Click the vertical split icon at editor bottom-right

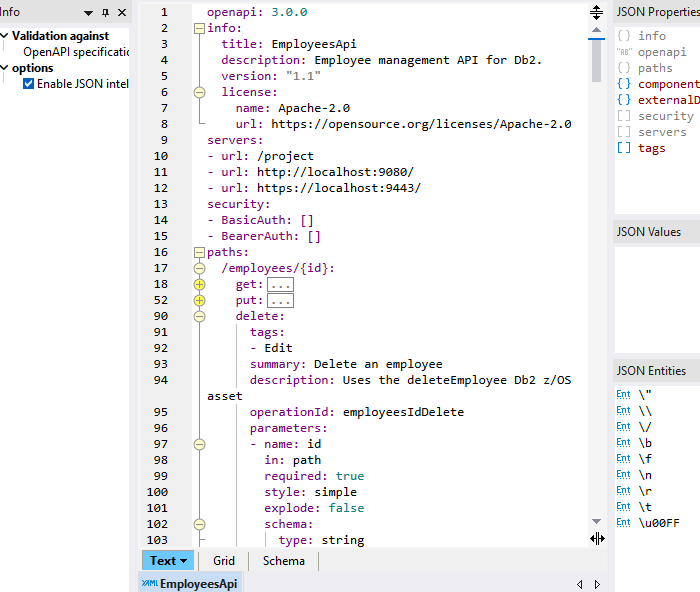597,539
